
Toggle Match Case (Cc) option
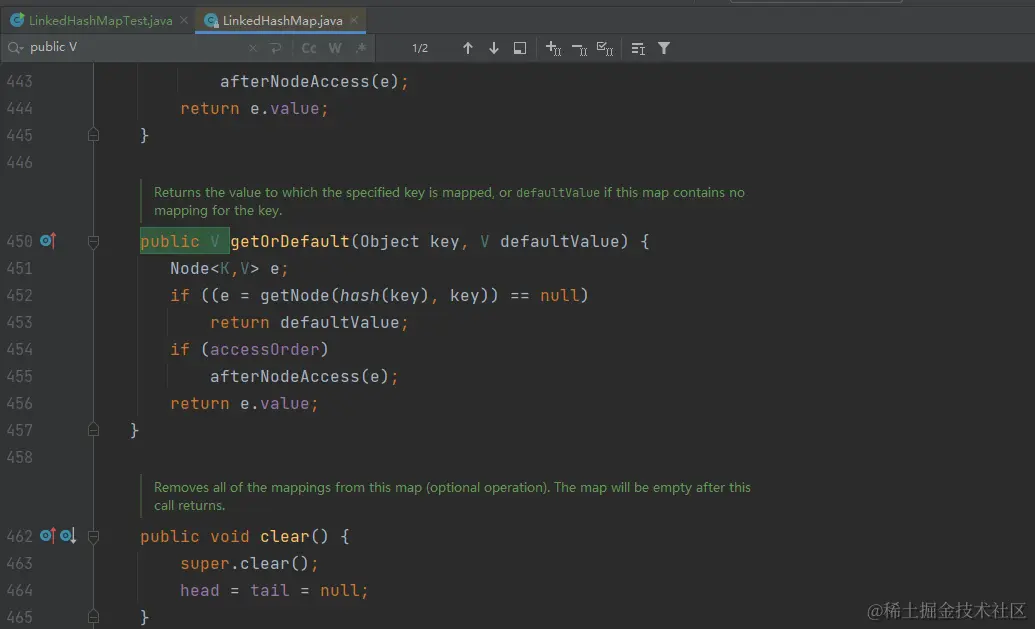coord(309,48)
